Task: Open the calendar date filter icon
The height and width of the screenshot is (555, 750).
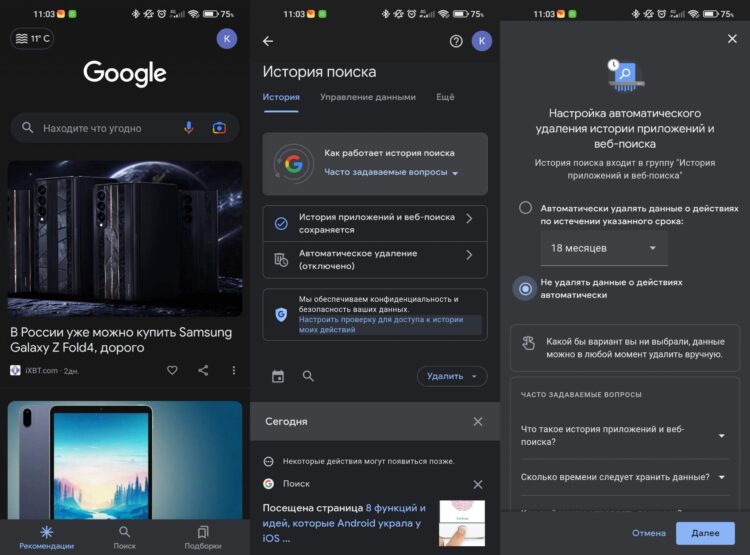Action: click(278, 376)
